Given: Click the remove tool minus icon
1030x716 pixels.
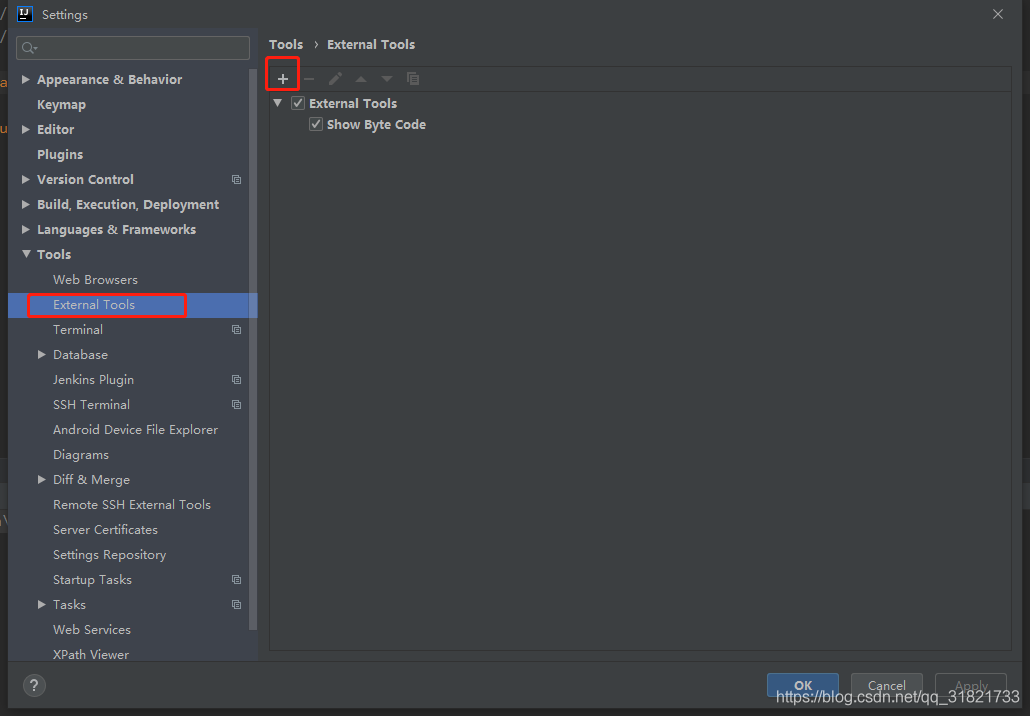Looking at the screenshot, I should coord(309,79).
